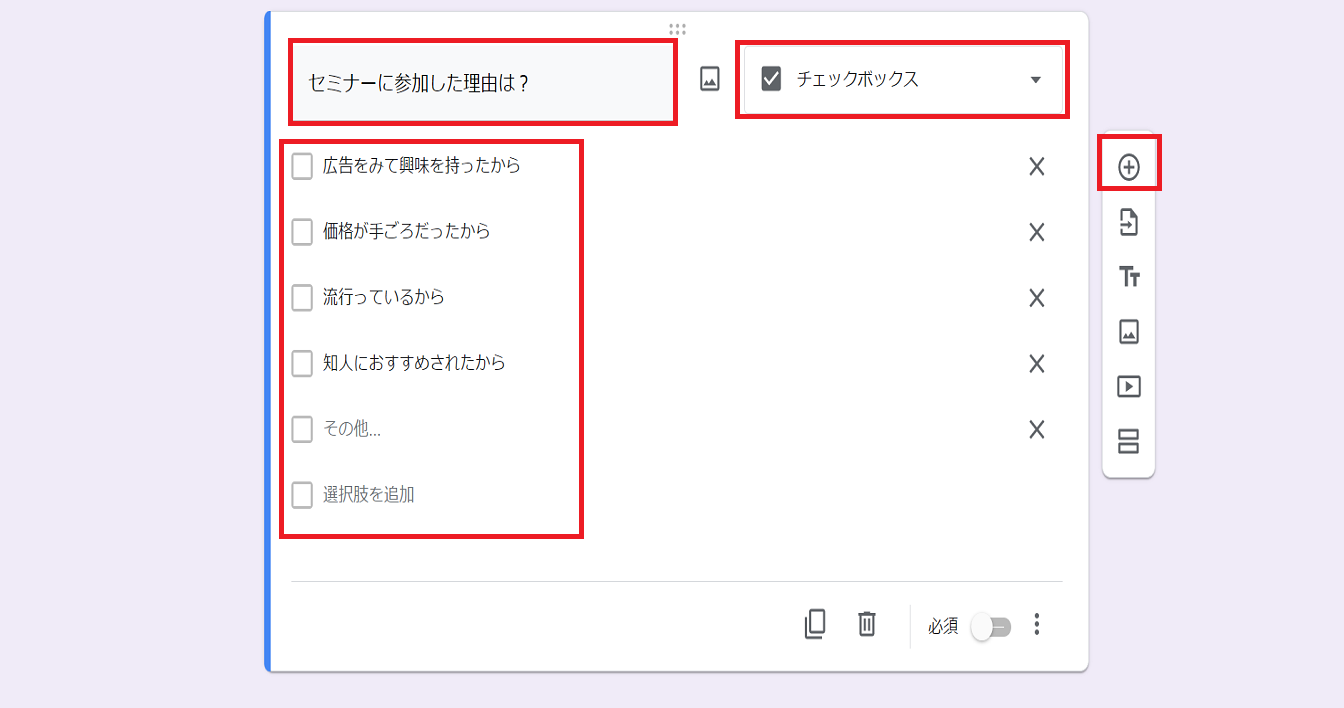Add title and description via Tt icon
1344x708 pixels.
click(1128, 277)
